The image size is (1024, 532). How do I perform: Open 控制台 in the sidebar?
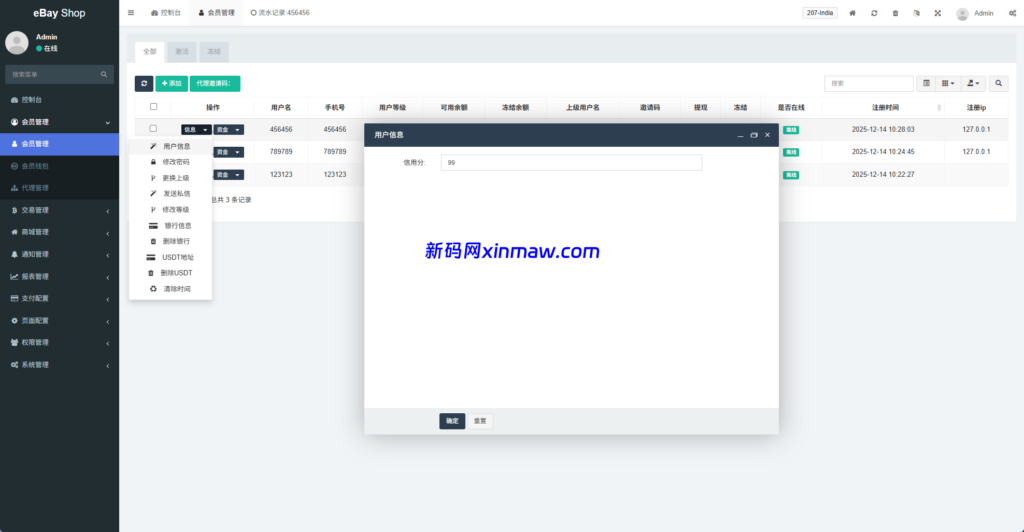59,100
